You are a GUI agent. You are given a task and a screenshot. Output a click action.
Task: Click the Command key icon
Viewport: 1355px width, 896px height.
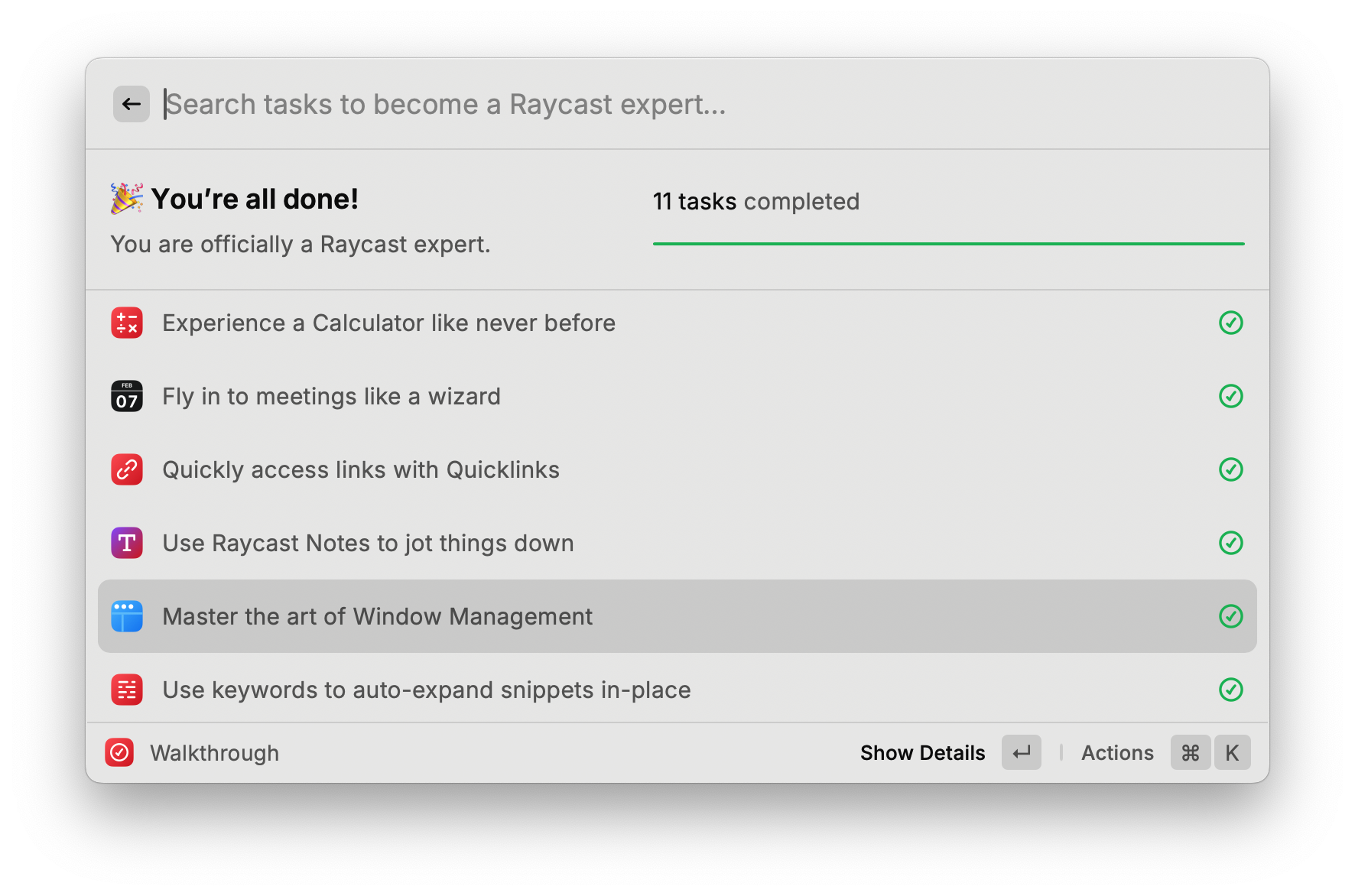(1191, 753)
